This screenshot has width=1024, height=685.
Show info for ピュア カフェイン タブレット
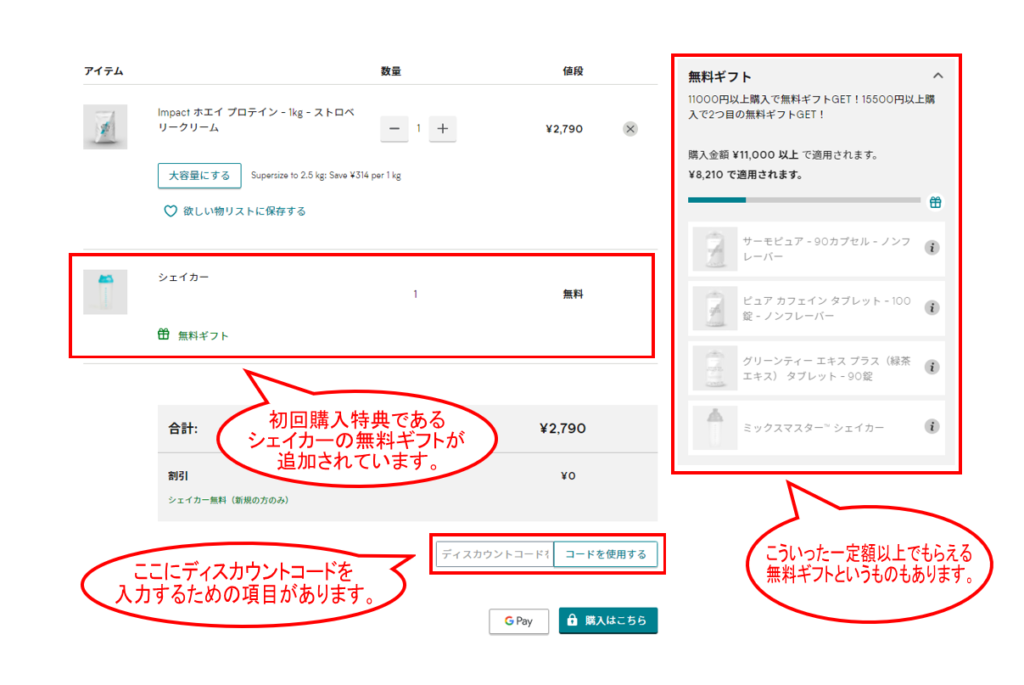932,308
